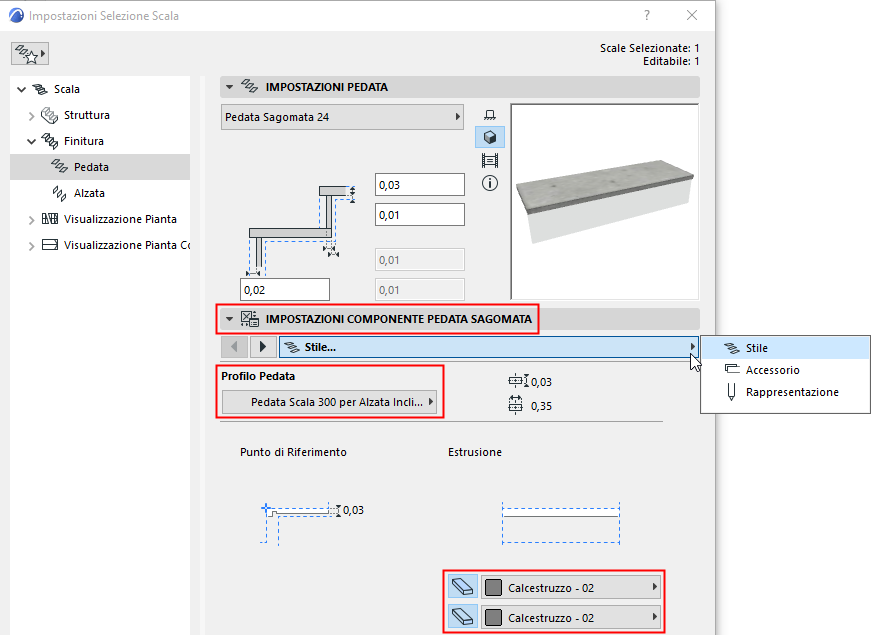Click the Scale Selezionate: 1 text
This screenshot has width=872, height=635.
pyautogui.click(x=649, y=48)
